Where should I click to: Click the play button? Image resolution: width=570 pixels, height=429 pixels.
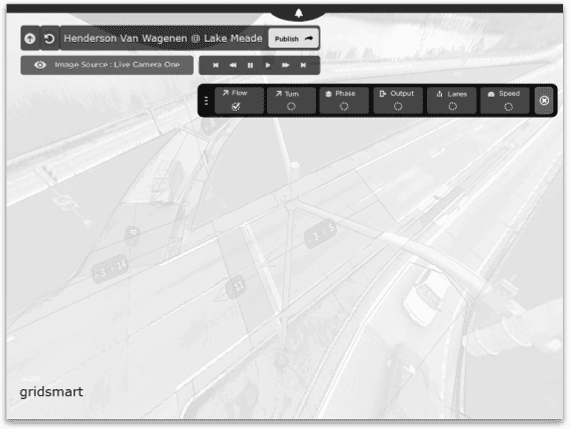[x=268, y=65]
